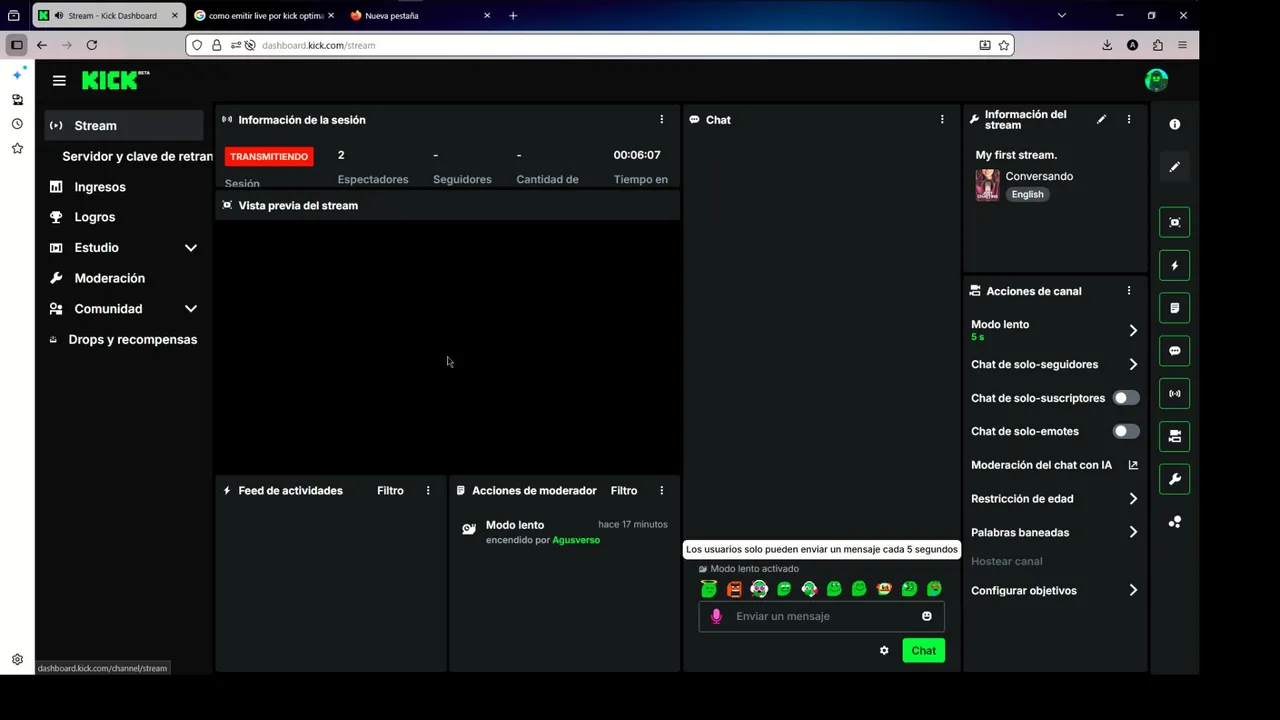Focus the Enviar un mensaje field
Image resolution: width=1280 pixels, height=720 pixels.
[821, 616]
